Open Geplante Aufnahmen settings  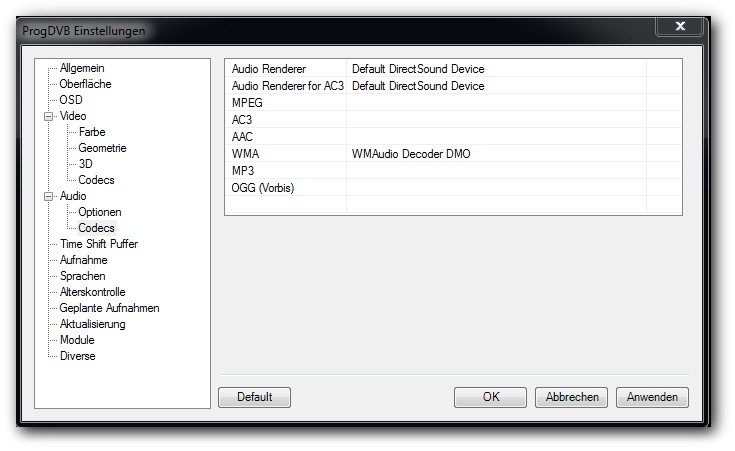[x=109, y=308]
